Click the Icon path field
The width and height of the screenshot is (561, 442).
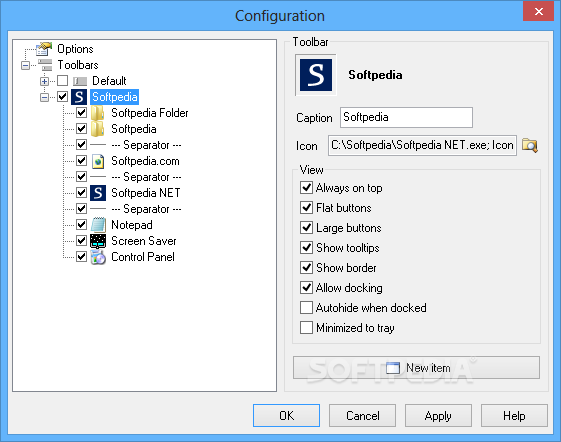click(422, 145)
